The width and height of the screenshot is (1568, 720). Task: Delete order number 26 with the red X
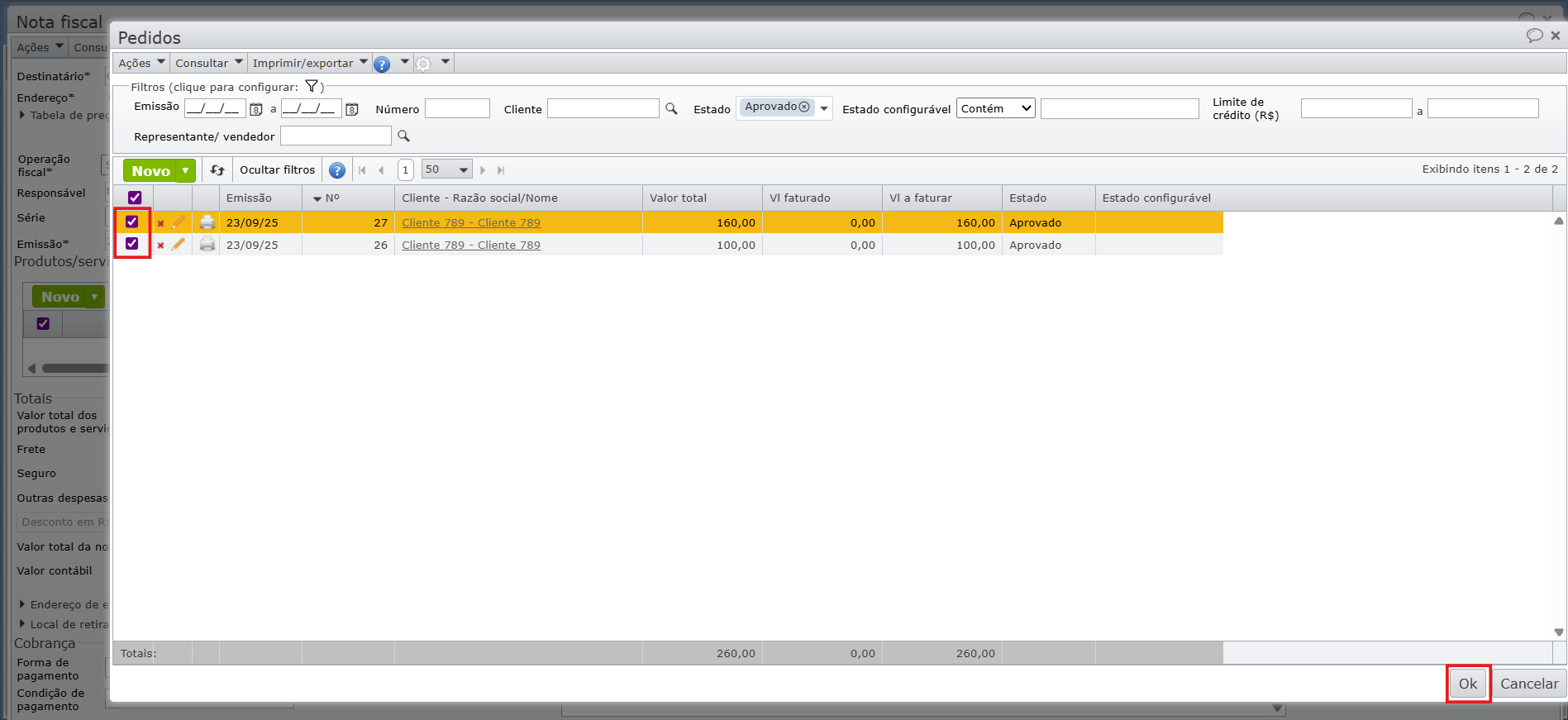tap(160, 246)
